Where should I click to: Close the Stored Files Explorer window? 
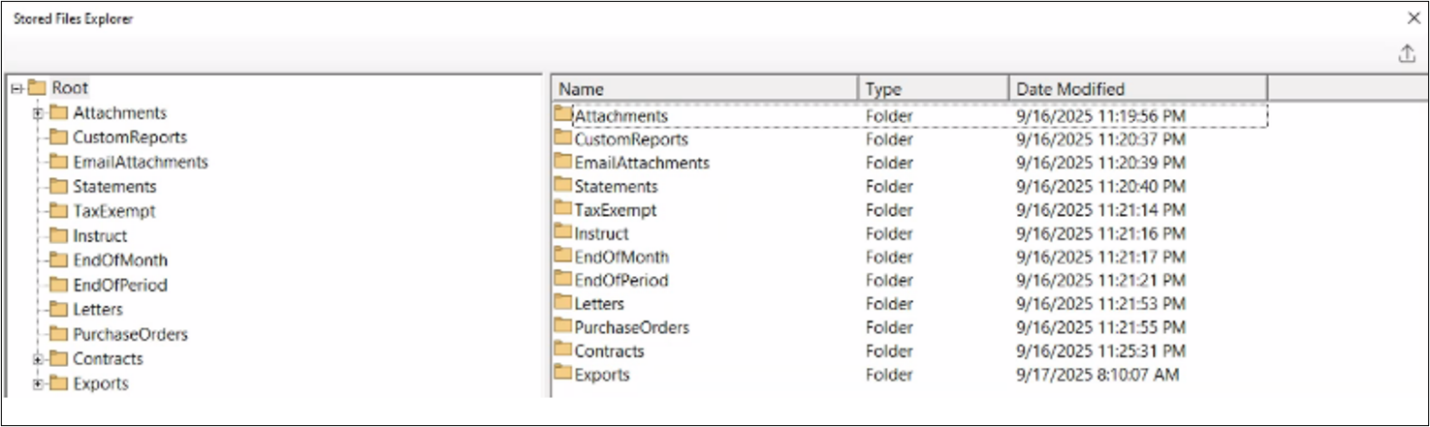pyautogui.click(x=1413, y=18)
